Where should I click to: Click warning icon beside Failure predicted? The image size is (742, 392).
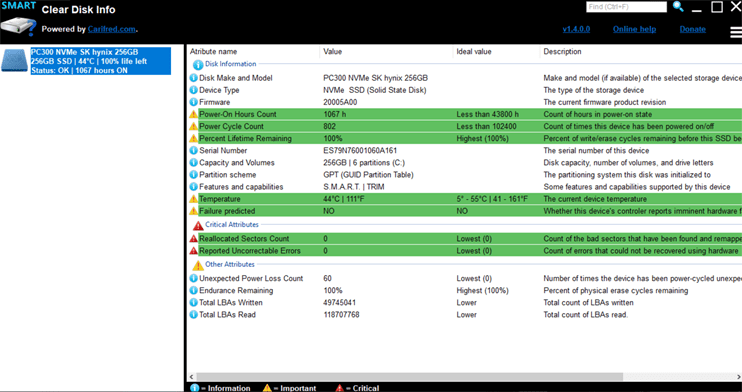click(x=194, y=211)
